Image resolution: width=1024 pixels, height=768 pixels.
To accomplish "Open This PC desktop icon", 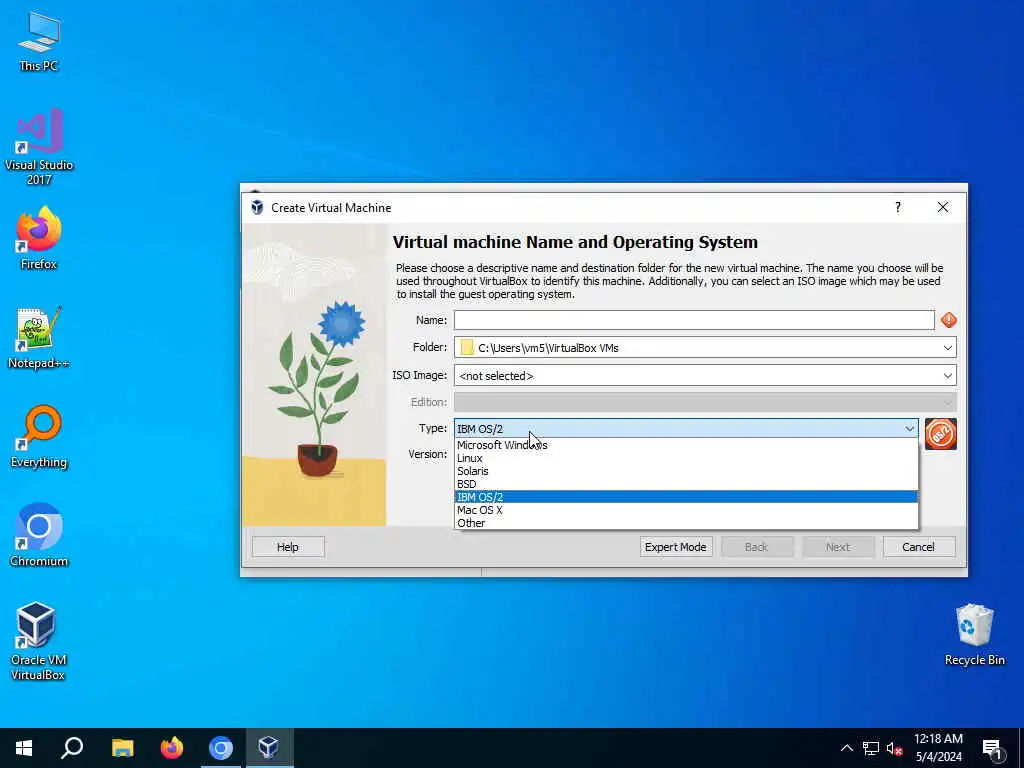I will pyautogui.click(x=39, y=40).
